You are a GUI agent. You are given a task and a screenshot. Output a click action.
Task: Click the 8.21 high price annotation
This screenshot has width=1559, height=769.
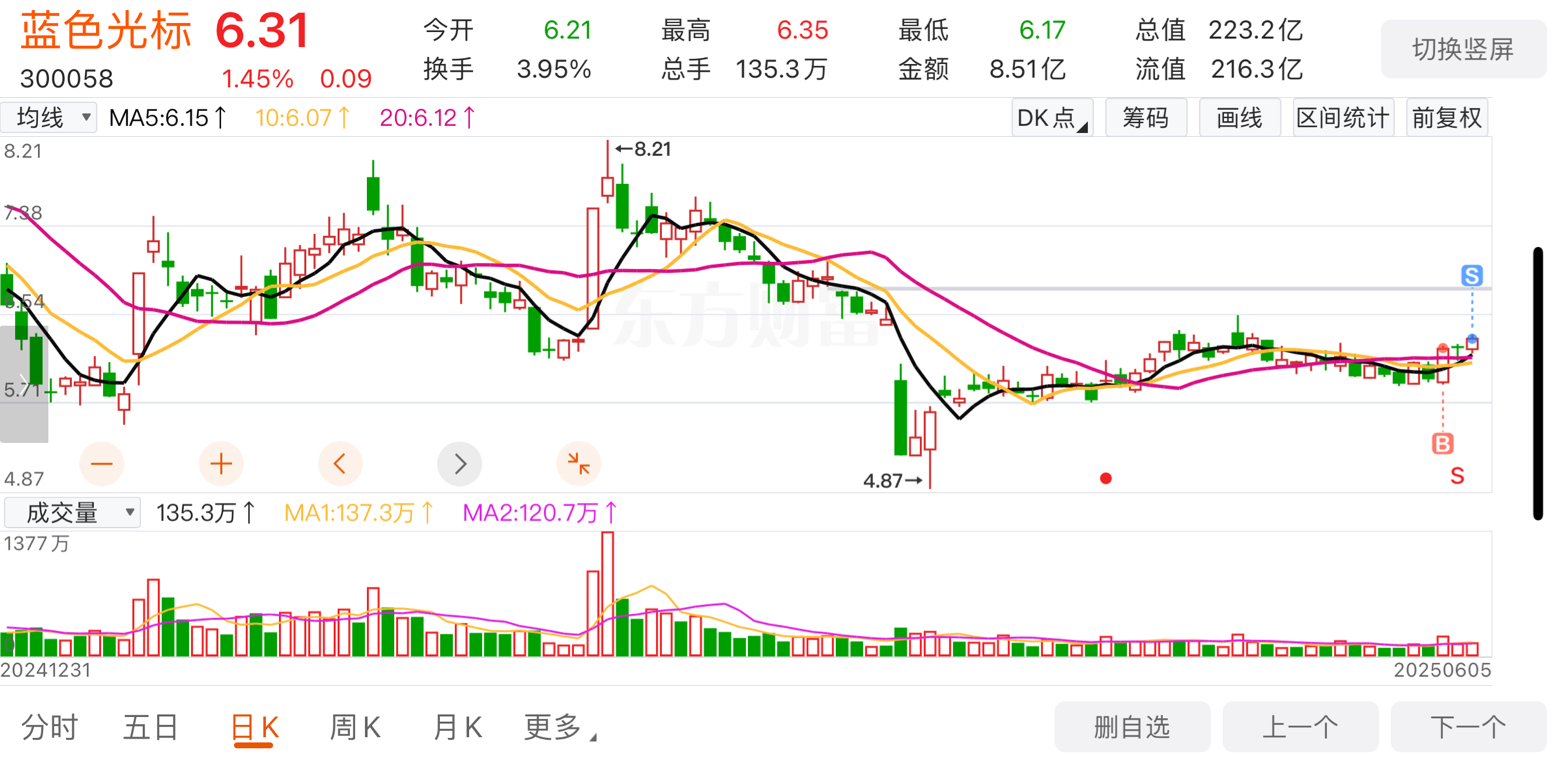coord(643,150)
